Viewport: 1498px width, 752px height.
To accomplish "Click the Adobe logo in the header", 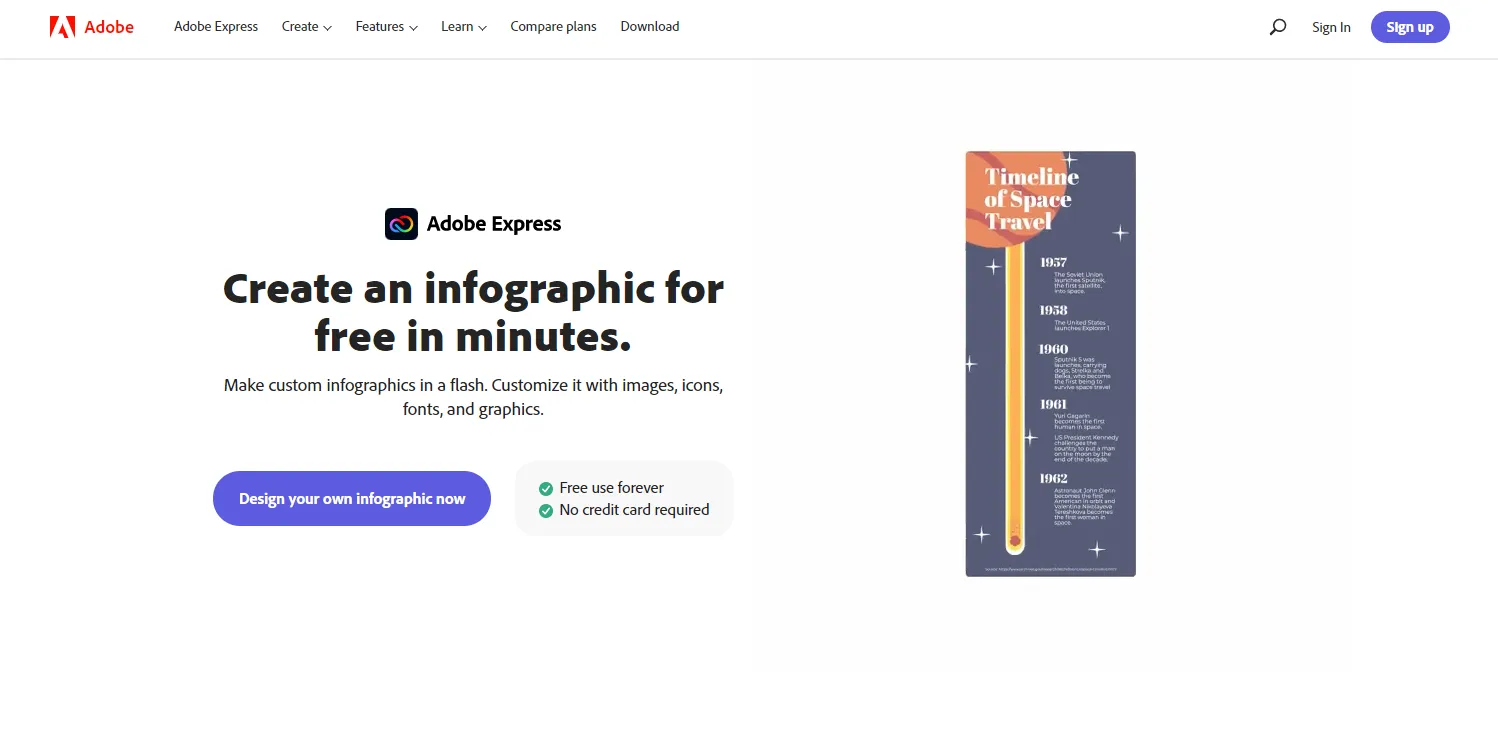I will tap(91, 27).
